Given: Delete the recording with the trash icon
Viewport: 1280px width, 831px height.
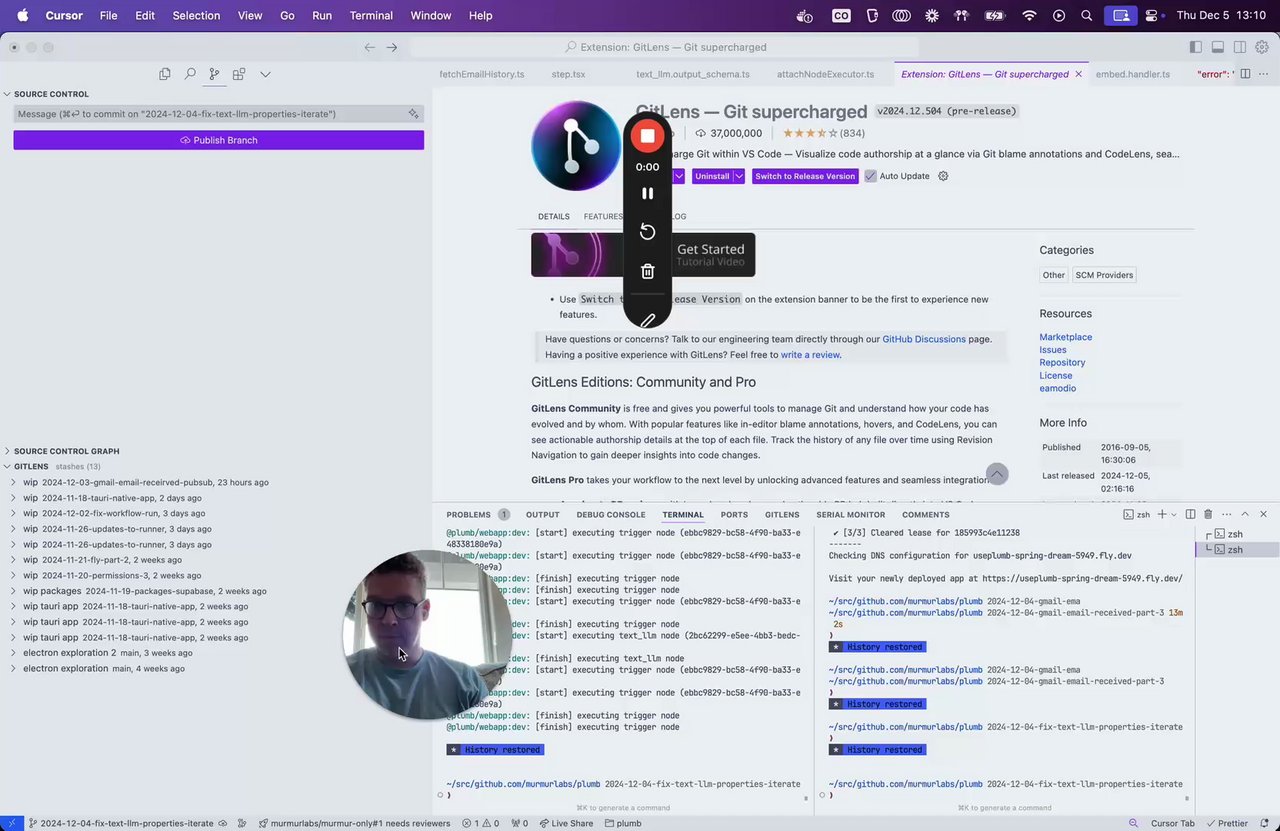Looking at the screenshot, I should [x=647, y=271].
